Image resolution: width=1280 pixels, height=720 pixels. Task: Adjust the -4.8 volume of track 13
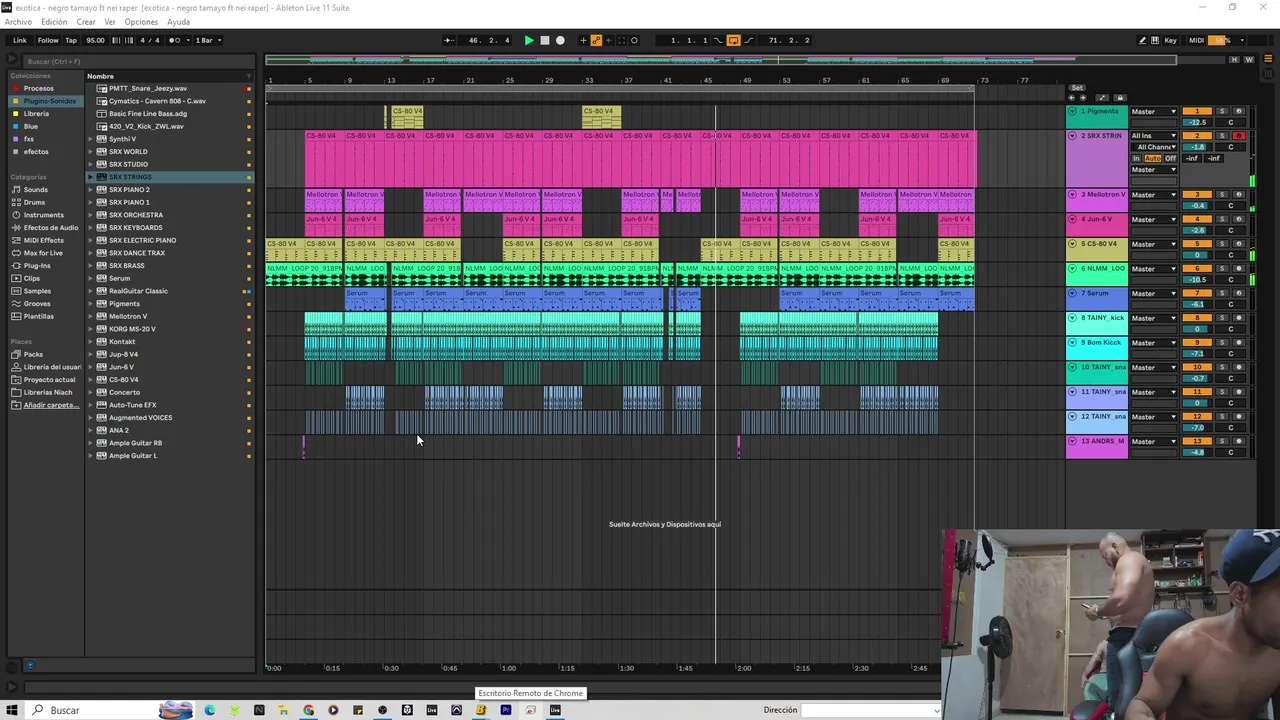coord(1197,452)
